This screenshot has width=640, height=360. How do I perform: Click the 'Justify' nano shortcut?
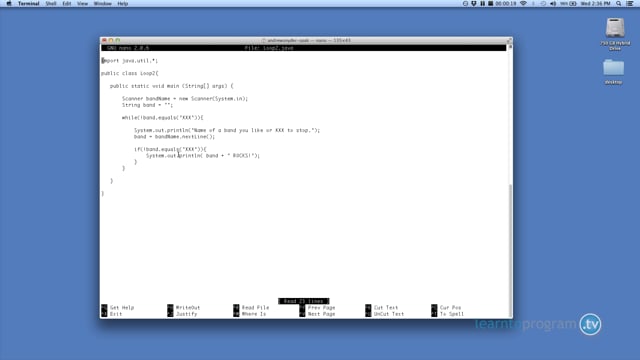(x=182, y=314)
